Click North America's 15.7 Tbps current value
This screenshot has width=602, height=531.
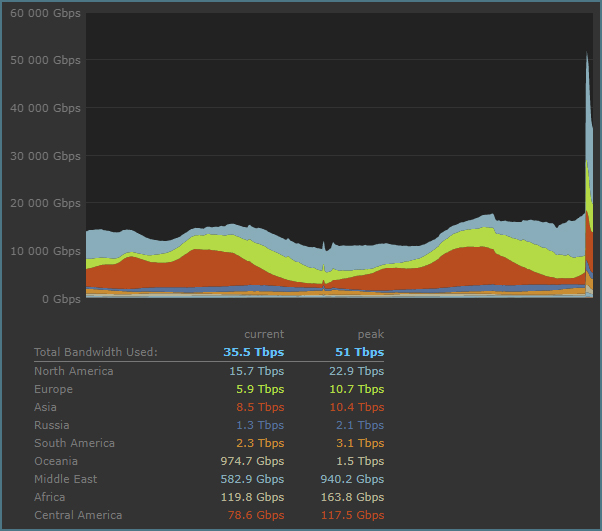(257, 371)
